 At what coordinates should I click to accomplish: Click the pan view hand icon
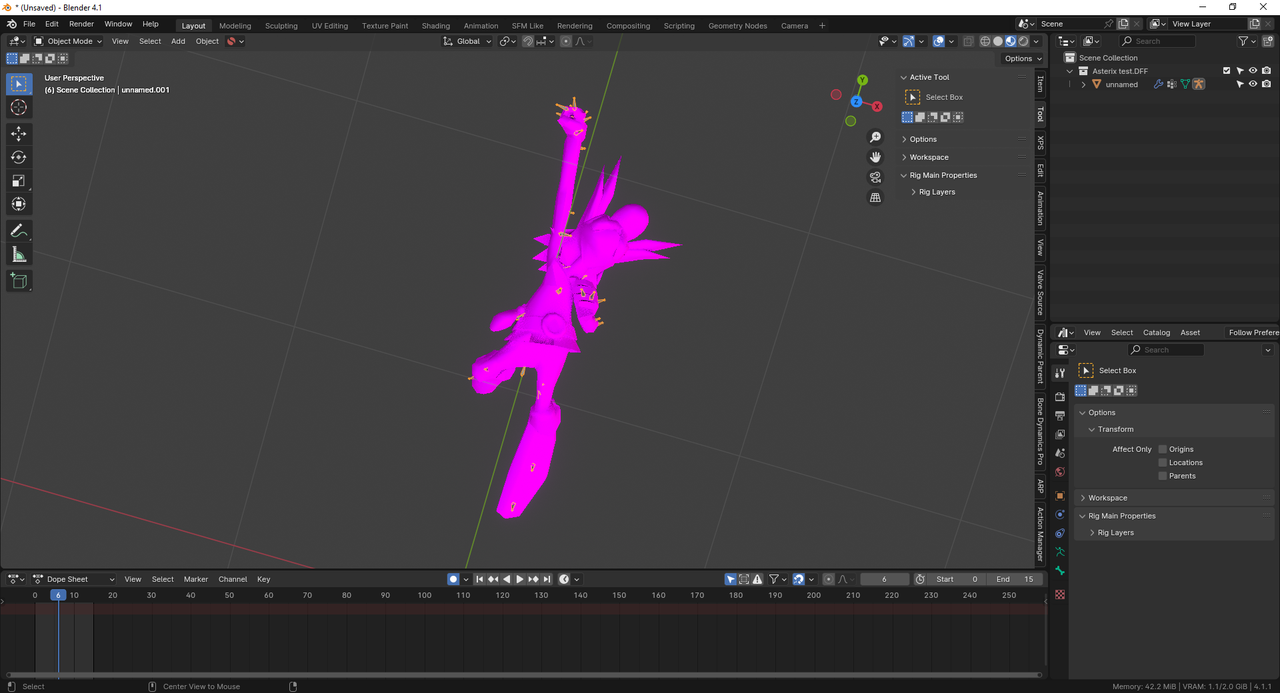point(875,157)
